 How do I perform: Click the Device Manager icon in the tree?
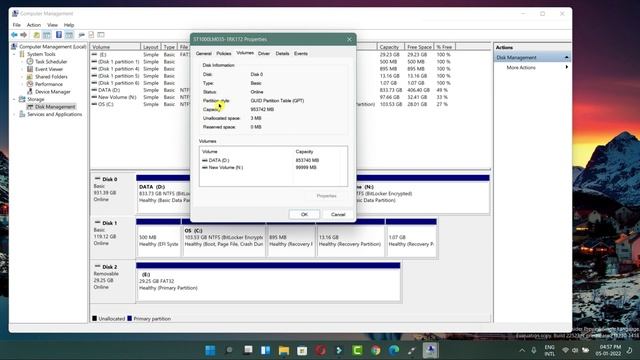pos(30,92)
